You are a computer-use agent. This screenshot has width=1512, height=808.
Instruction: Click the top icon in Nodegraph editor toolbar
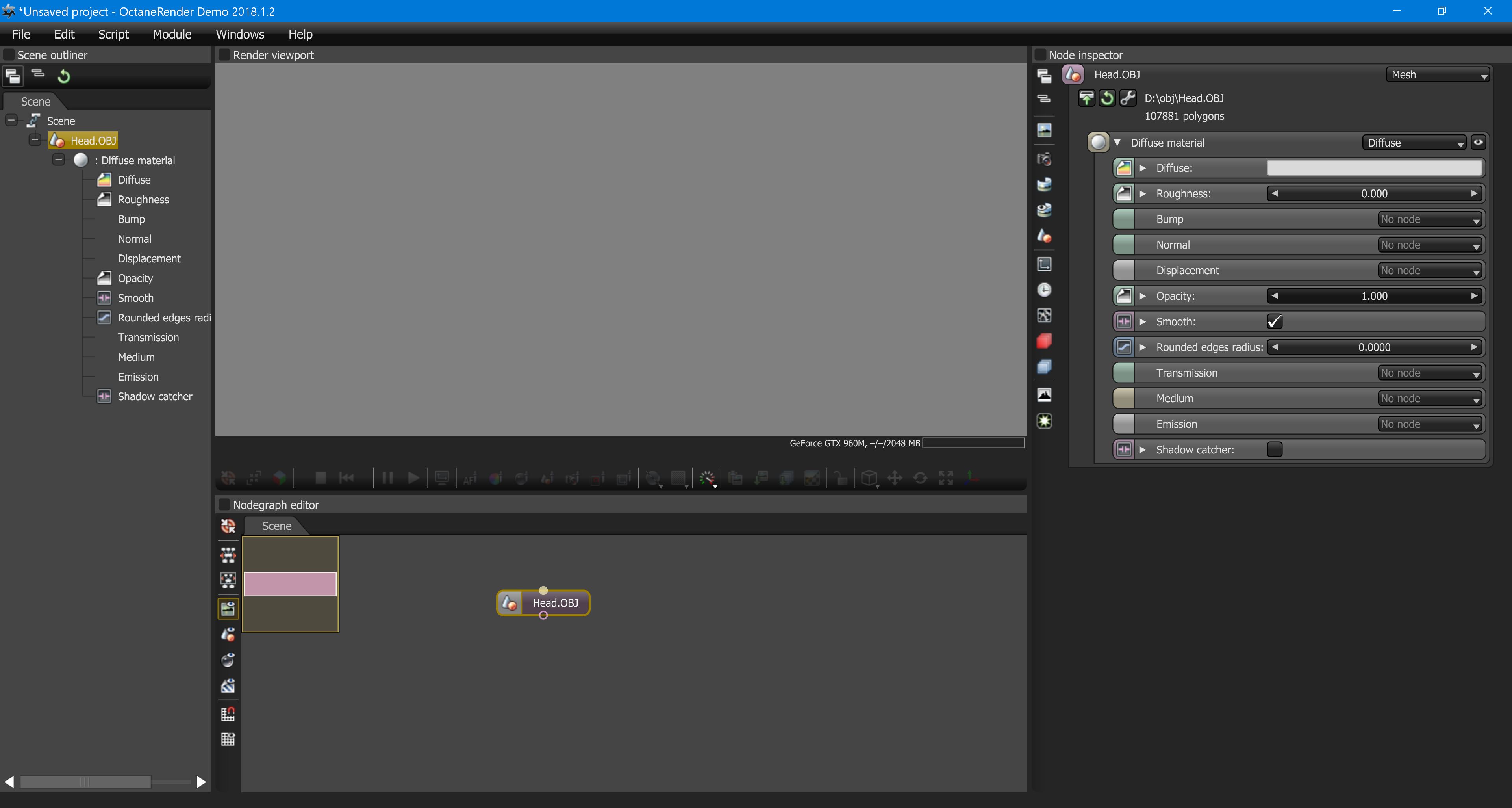(x=228, y=526)
